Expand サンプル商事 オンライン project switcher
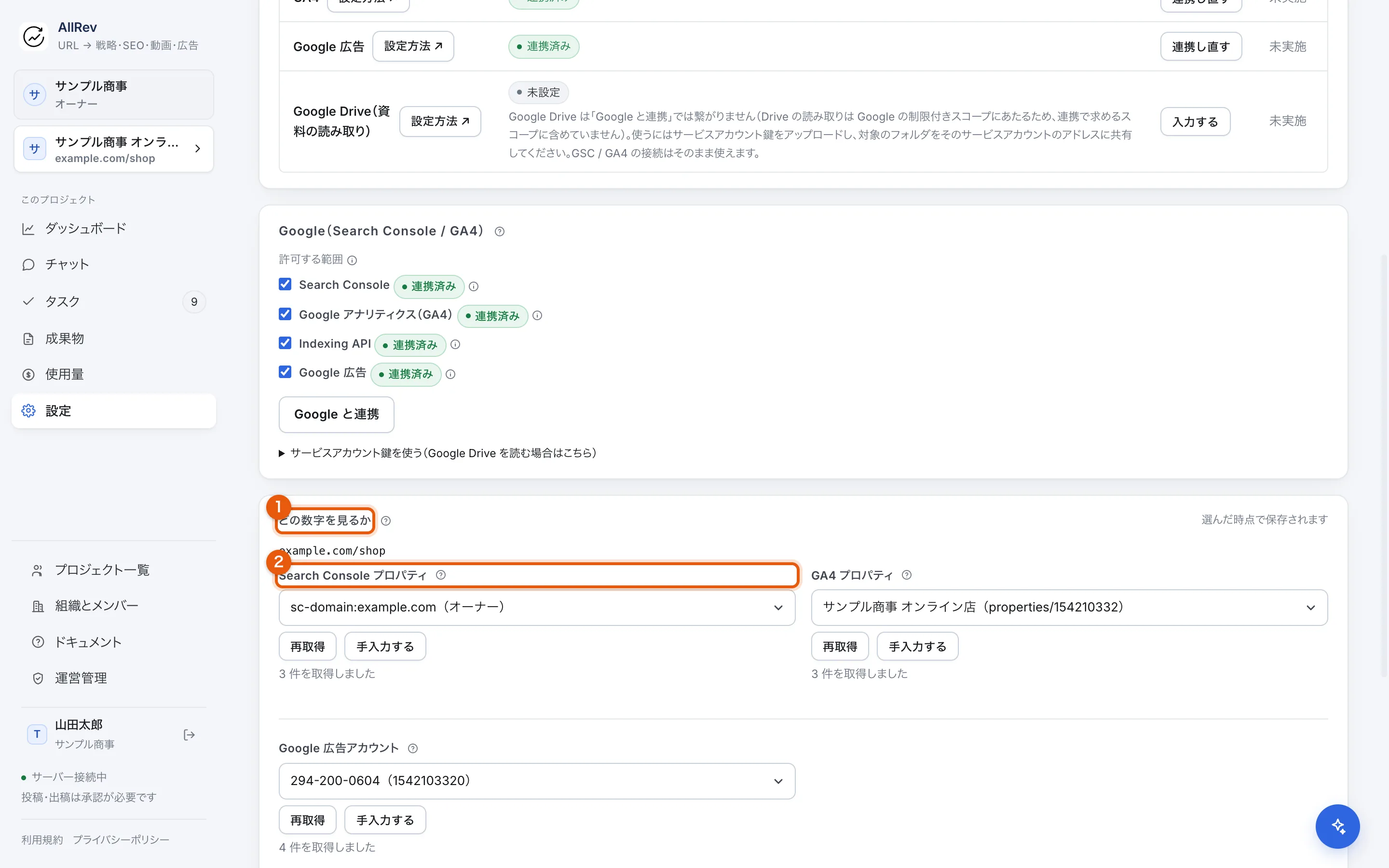1389x868 pixels. click(x=114, y=149)
